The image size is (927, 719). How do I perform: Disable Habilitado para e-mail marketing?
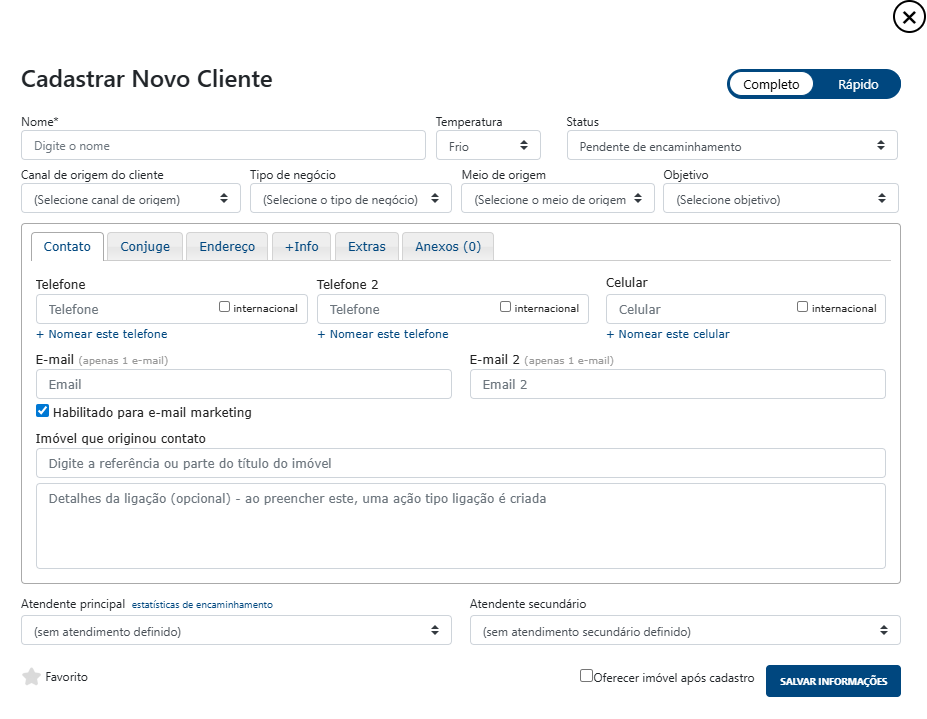[43, 411]
